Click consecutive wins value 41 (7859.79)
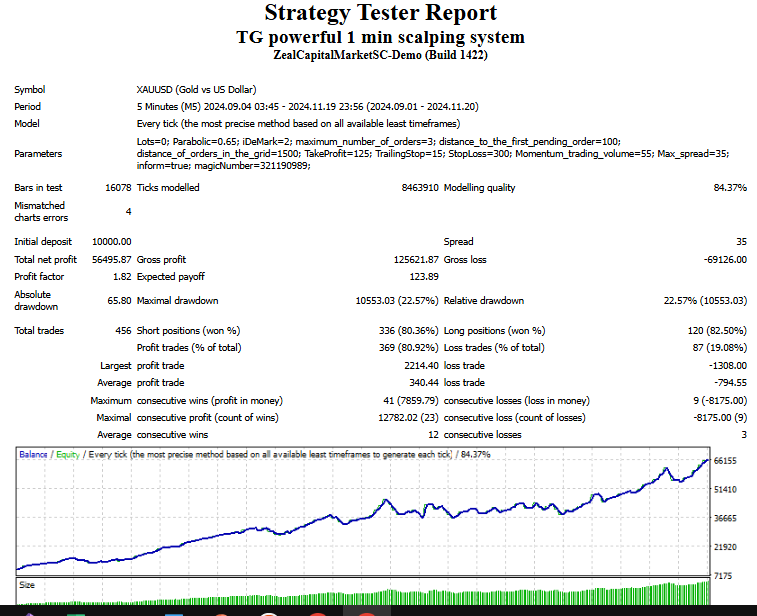This screenshot has height=616, width=757. tap(411, 401)
